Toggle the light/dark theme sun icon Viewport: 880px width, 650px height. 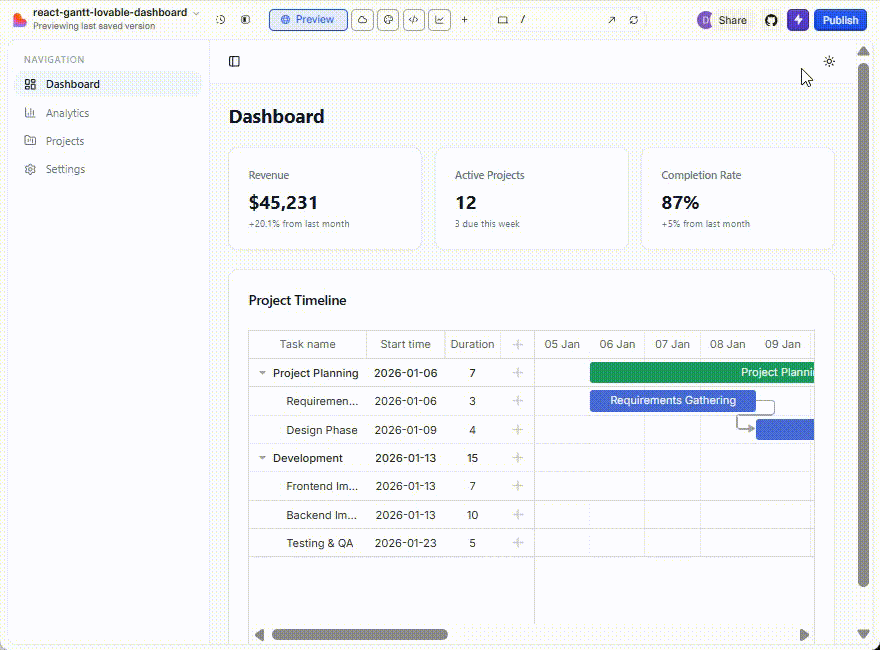pyautogui.click(x=829, y=61)
